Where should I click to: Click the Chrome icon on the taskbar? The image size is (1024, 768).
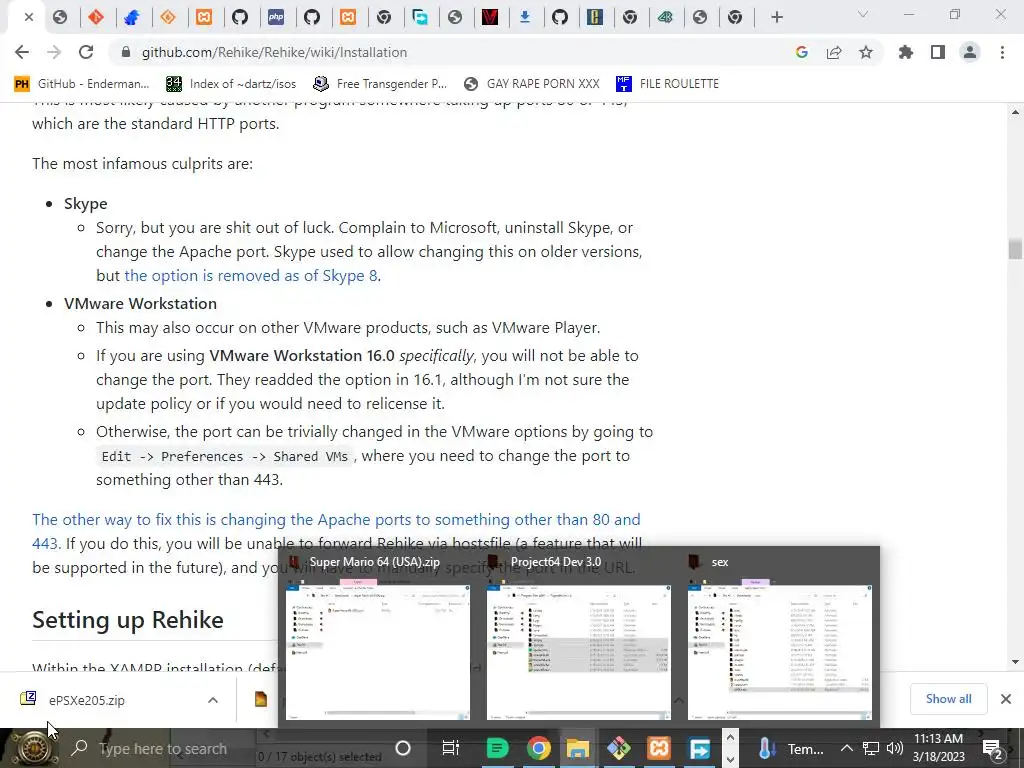(x=538, y=748)
